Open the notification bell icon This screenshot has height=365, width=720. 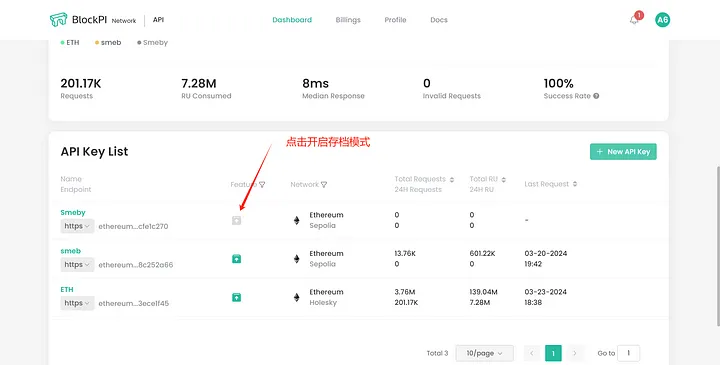point(634,20)
